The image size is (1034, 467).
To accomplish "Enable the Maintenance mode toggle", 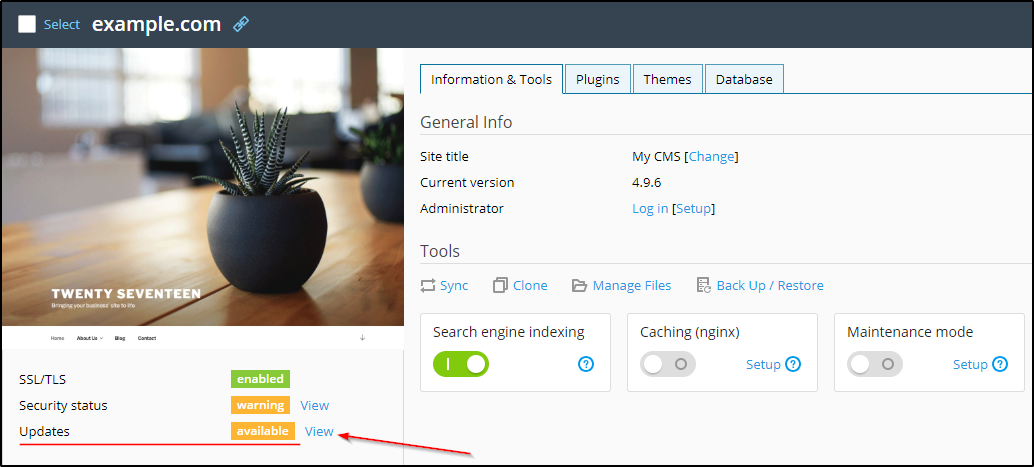I will point(874,364).
